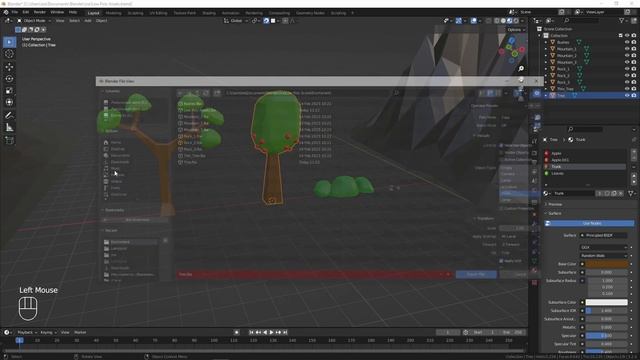Click the viewport zoom magnifier icon

tap(521, 69)
